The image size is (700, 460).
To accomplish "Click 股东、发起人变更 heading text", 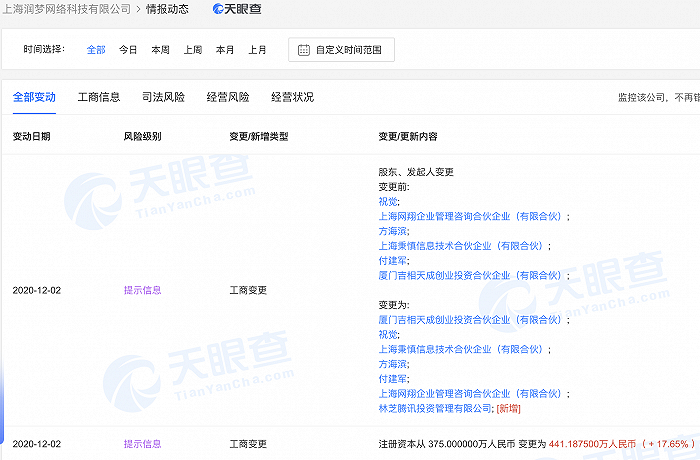I will click(x=416, y=172).
